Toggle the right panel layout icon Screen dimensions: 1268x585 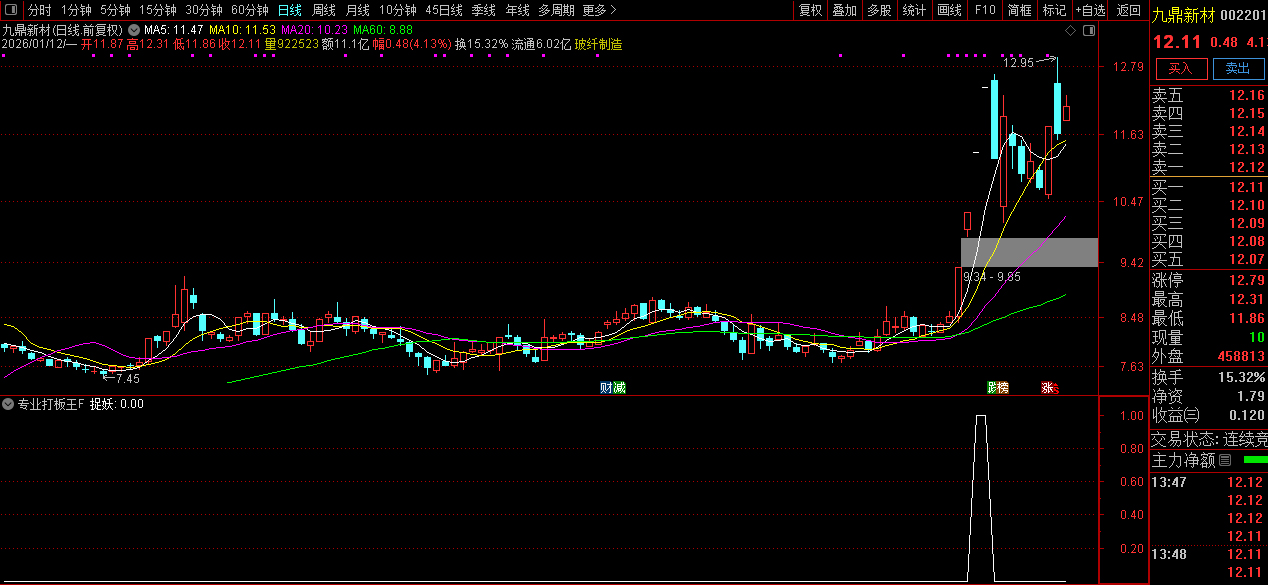pyautogui.click(x=1089, y=31)
